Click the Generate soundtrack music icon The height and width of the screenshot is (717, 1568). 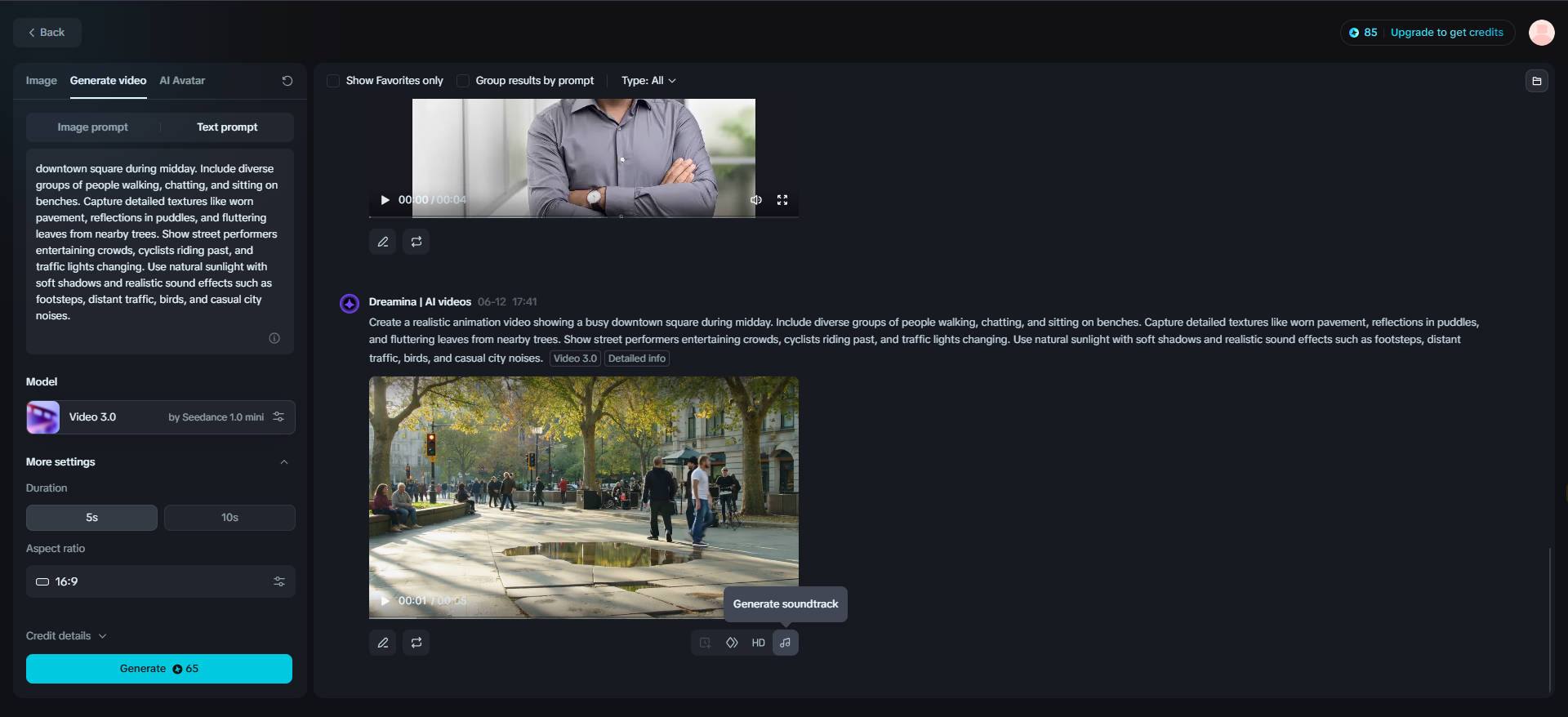point(785,643)
